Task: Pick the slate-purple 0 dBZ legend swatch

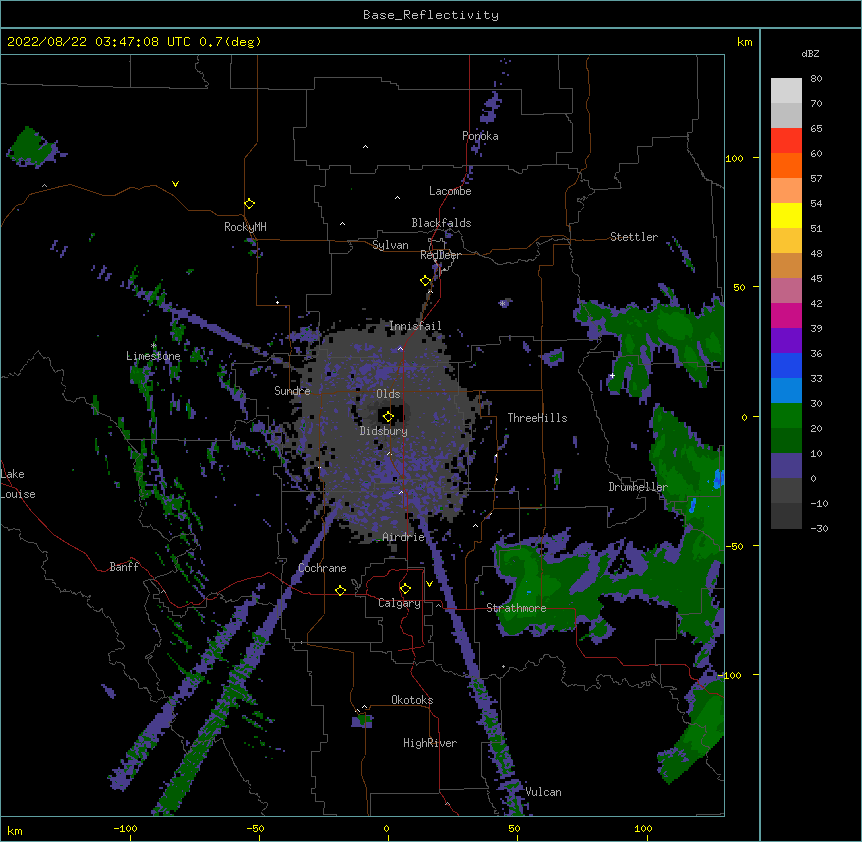Action: (x=786, y=466)
